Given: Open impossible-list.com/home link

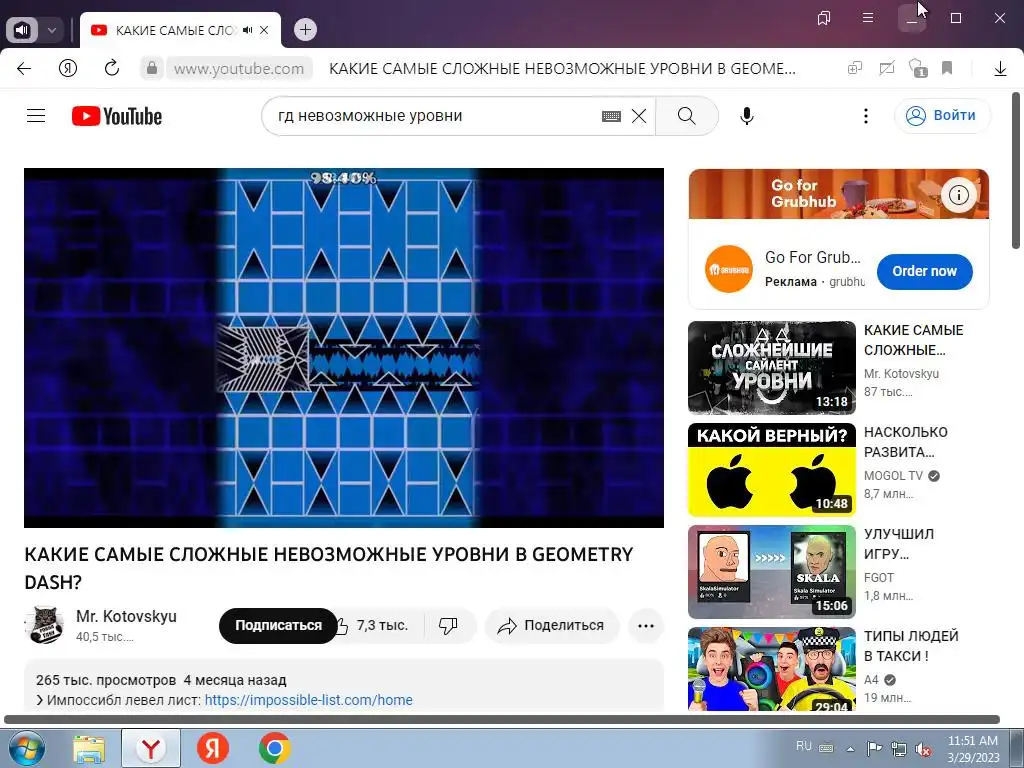Looking at the screenshot, I should tap(308, 700).
